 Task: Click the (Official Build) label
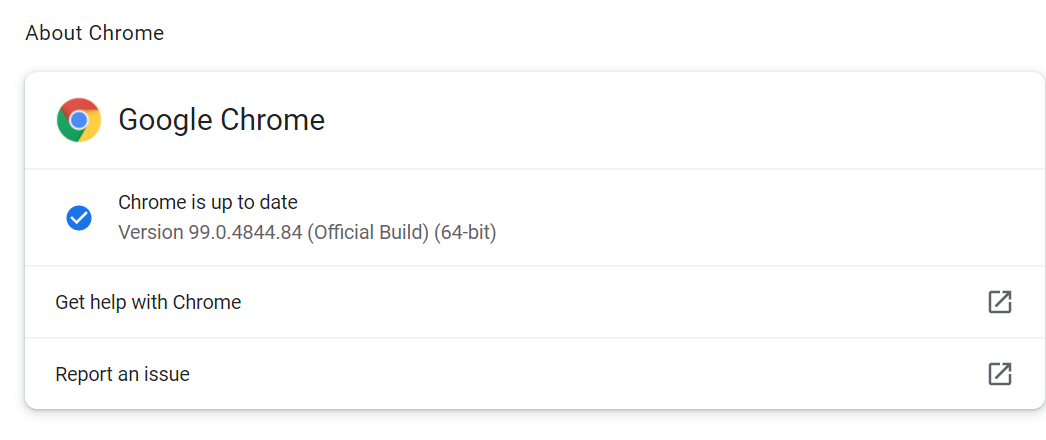[368, 233]
